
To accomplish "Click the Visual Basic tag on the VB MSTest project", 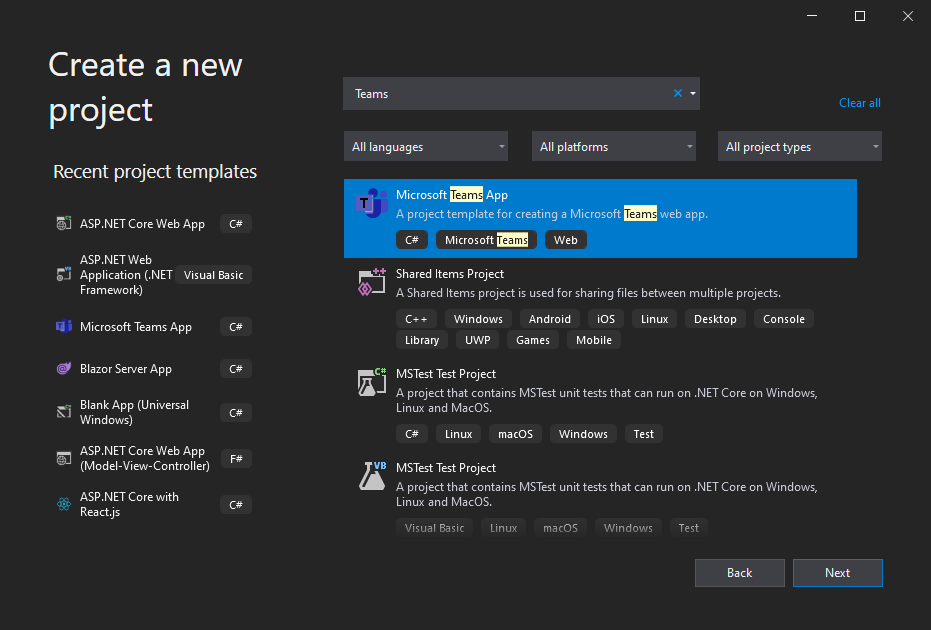I will coord(434,527).
